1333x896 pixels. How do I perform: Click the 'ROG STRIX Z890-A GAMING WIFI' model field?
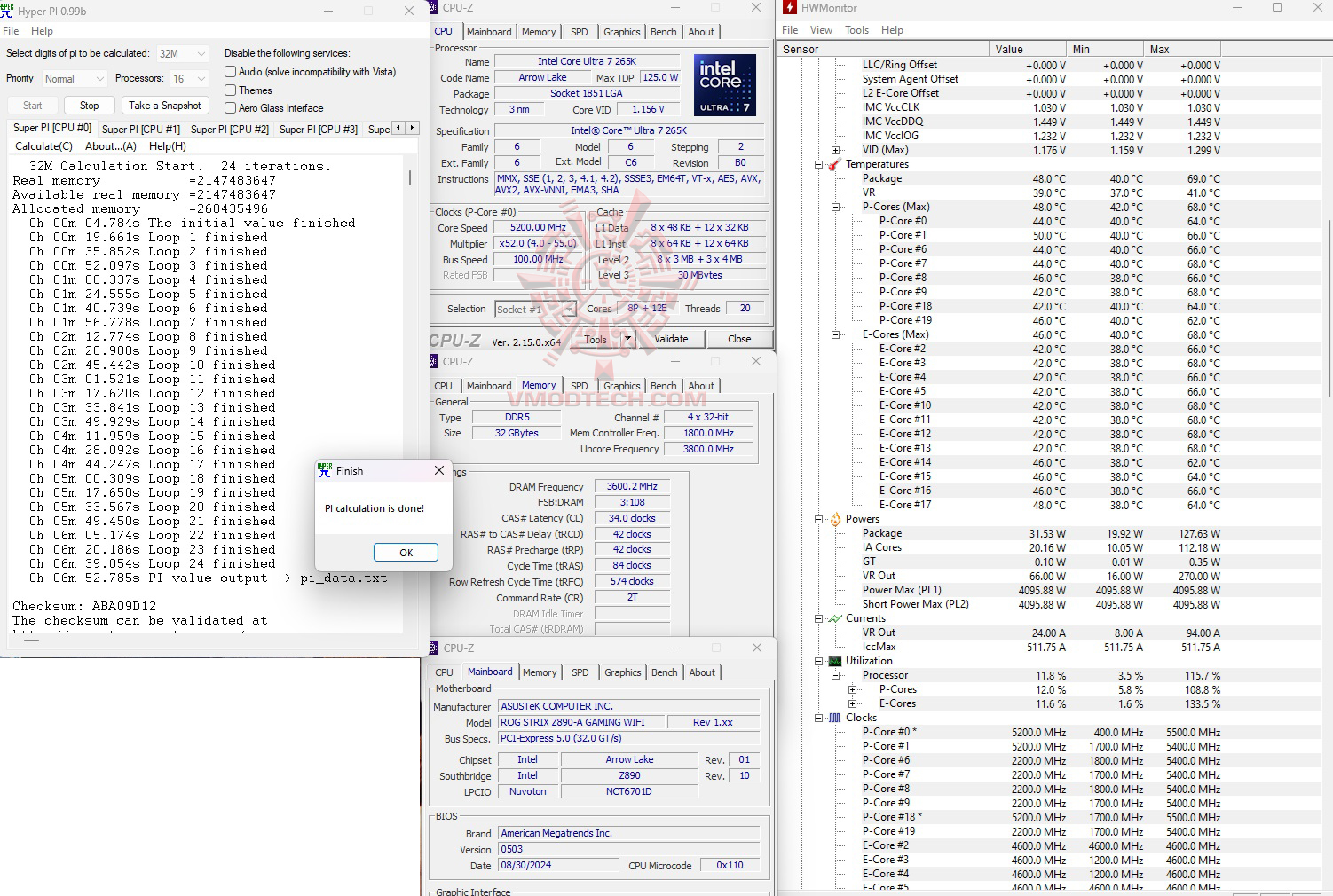pyautogui.click(x=580, y=722)
